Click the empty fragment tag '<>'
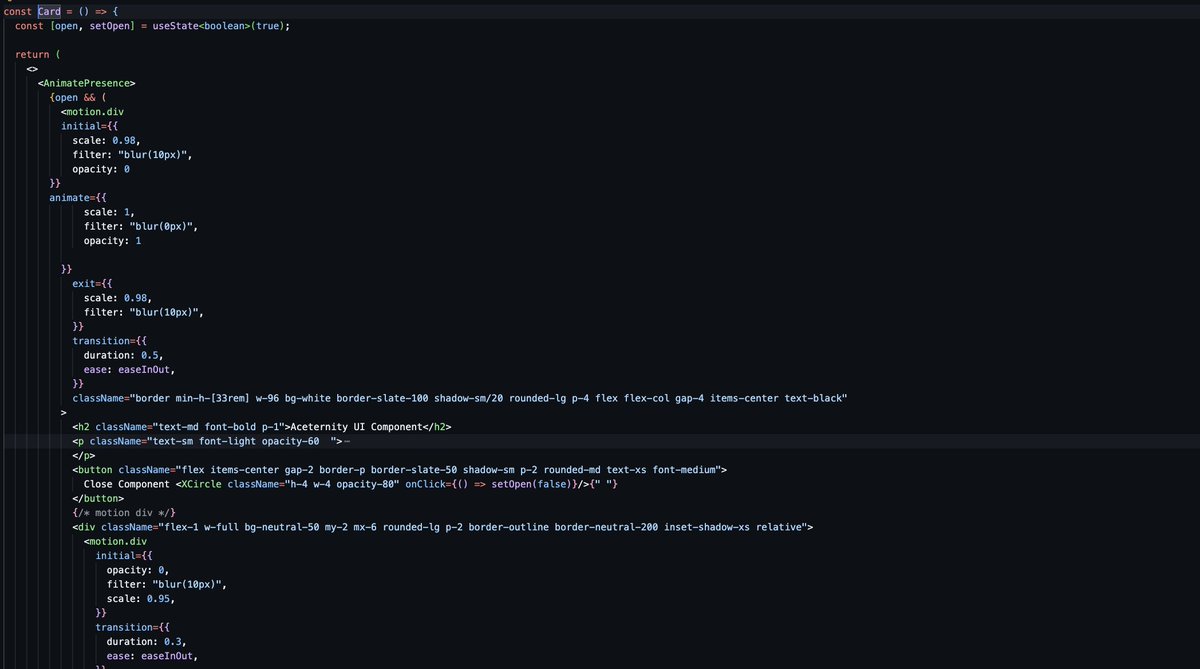The height and width of the screenshot is (669, 1200). (x=32, y=69)
